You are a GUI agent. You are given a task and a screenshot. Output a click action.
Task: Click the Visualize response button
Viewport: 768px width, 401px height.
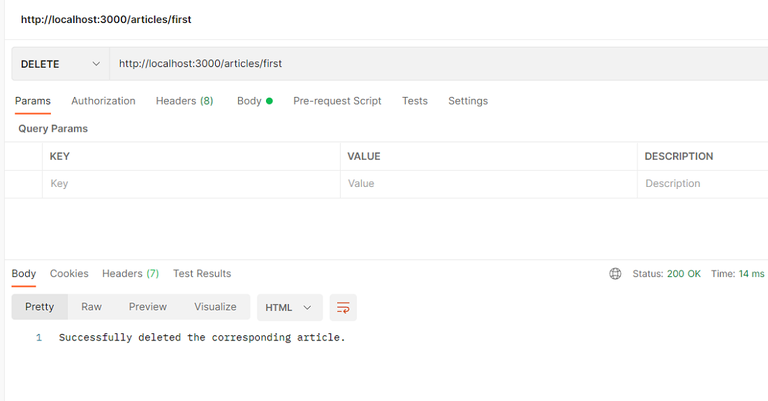[215, 307]
